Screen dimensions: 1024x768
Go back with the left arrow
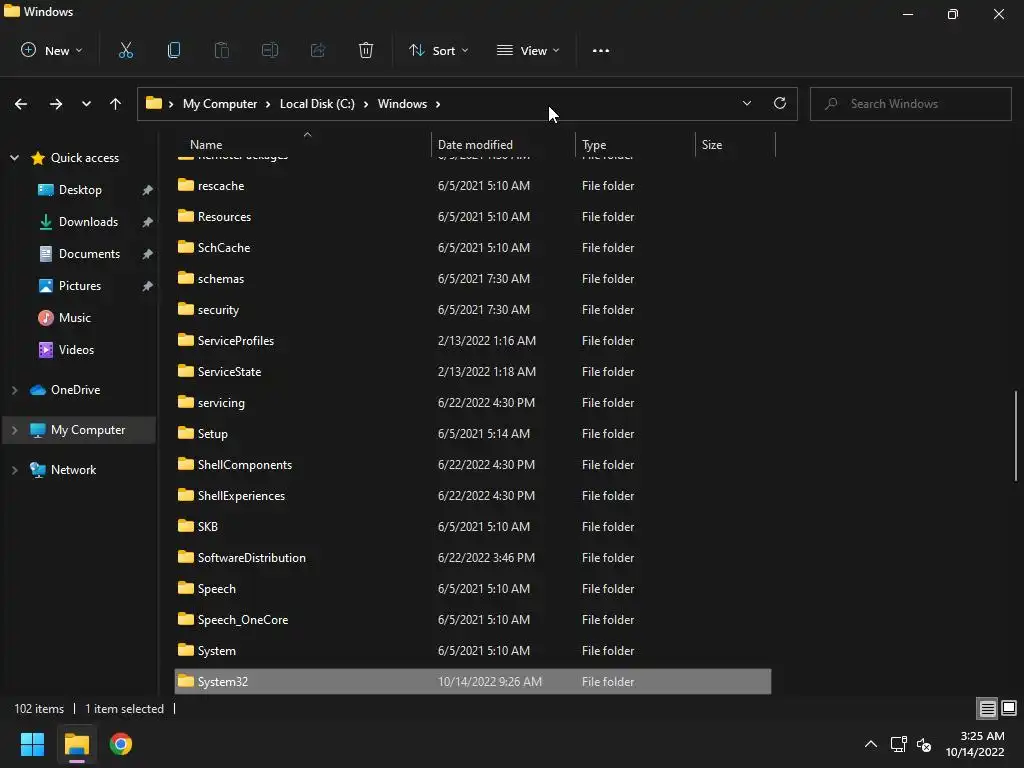21,104
